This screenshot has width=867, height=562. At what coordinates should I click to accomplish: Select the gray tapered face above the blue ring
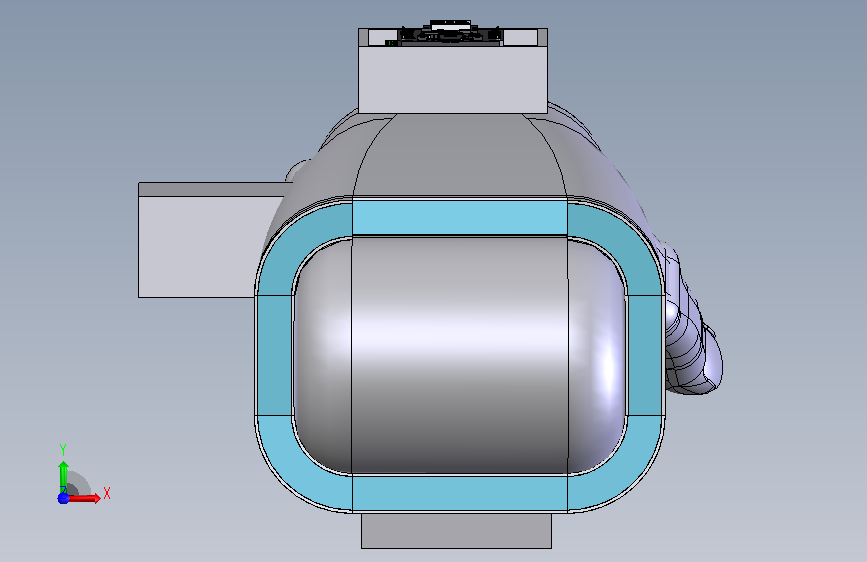(459, 155)
